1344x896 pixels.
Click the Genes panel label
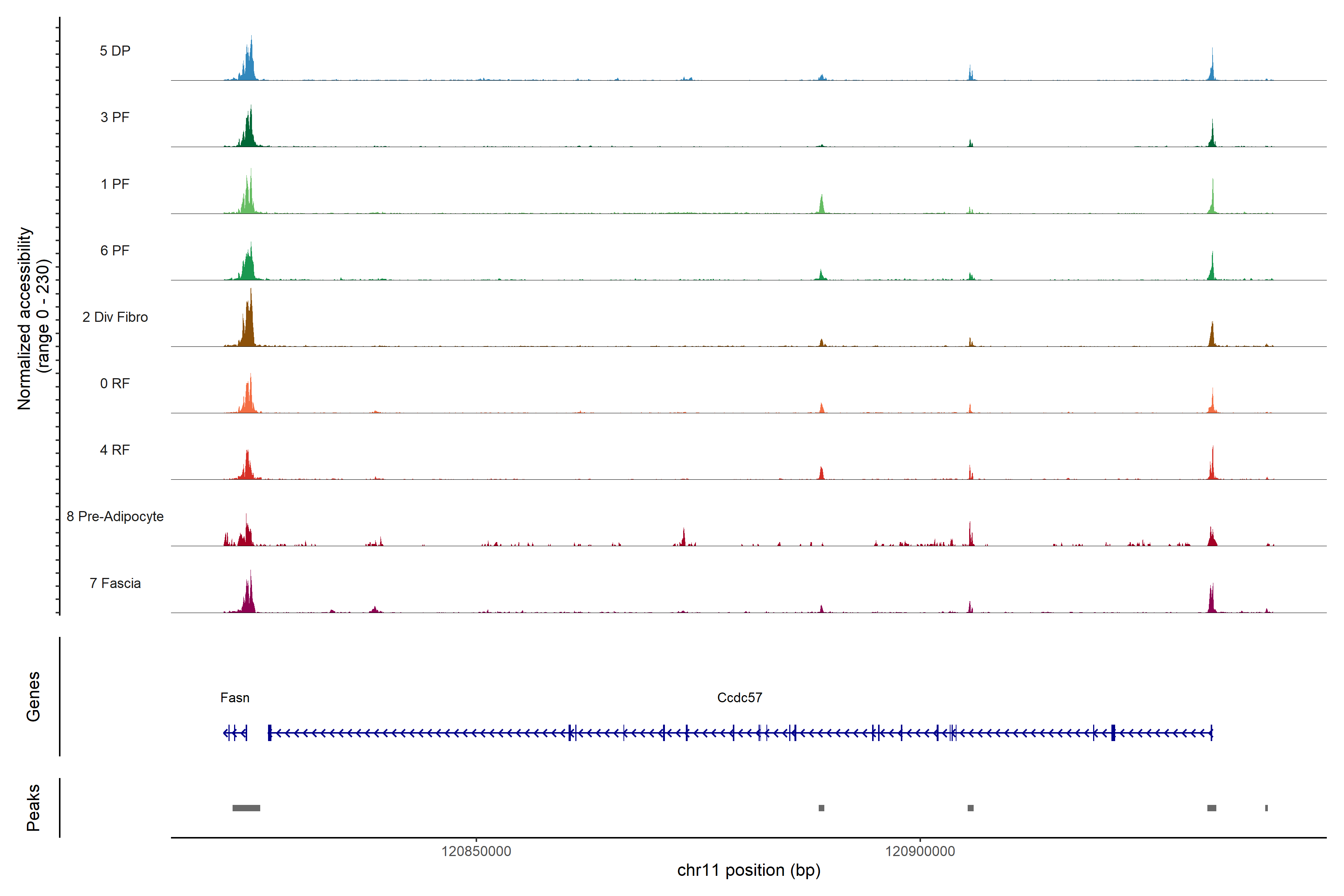33,697
